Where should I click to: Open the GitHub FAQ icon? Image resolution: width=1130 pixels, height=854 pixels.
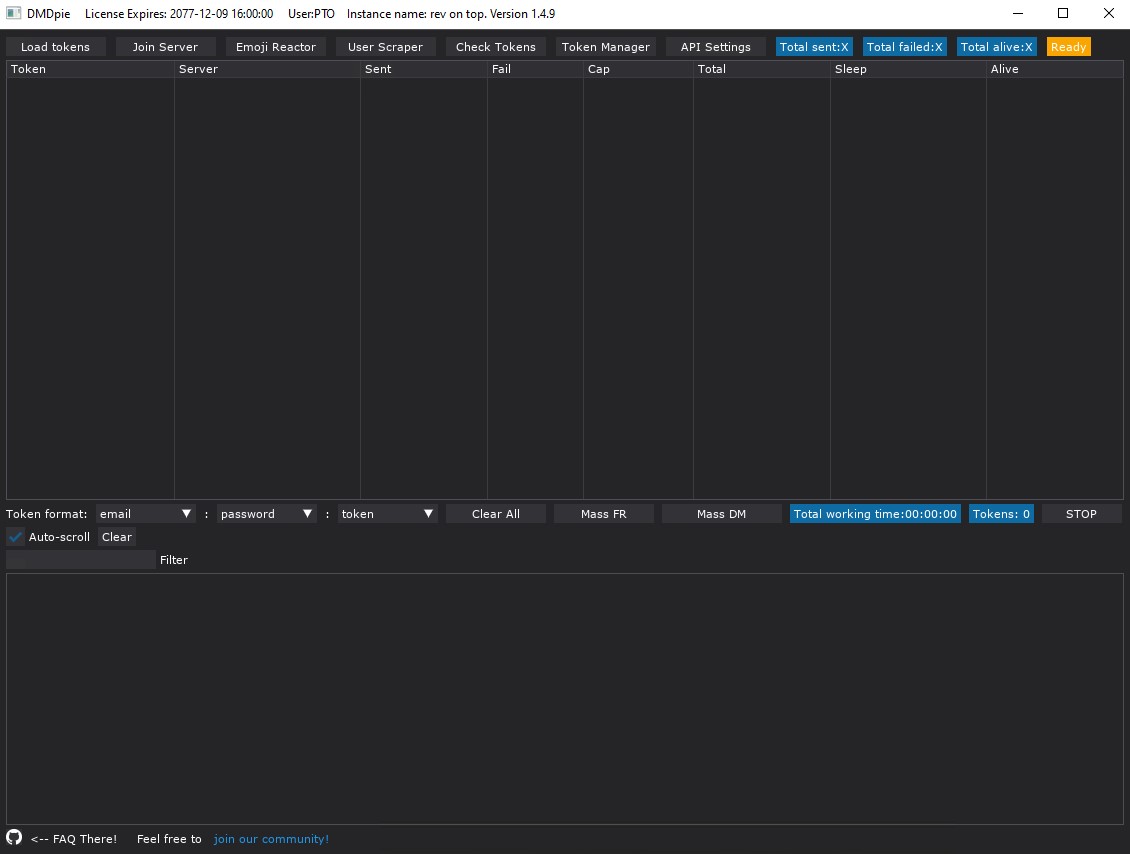(14, 837)
